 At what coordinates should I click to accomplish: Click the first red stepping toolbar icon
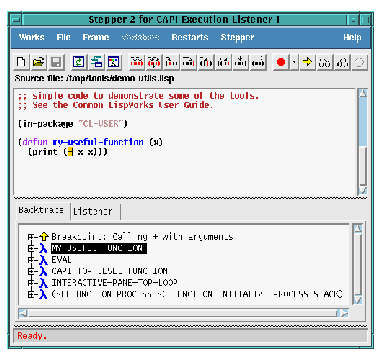(x=137, y=62)
